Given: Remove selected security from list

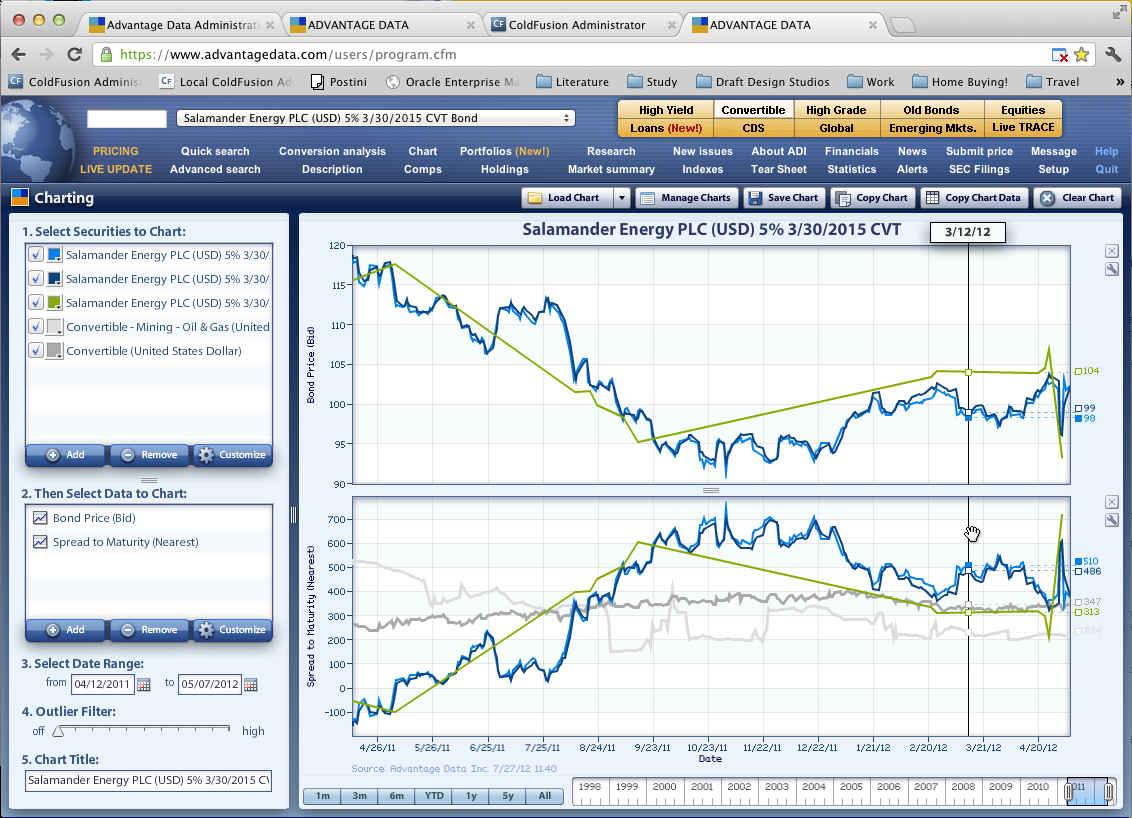Looking at the screenshot, I should click(149, 455).
